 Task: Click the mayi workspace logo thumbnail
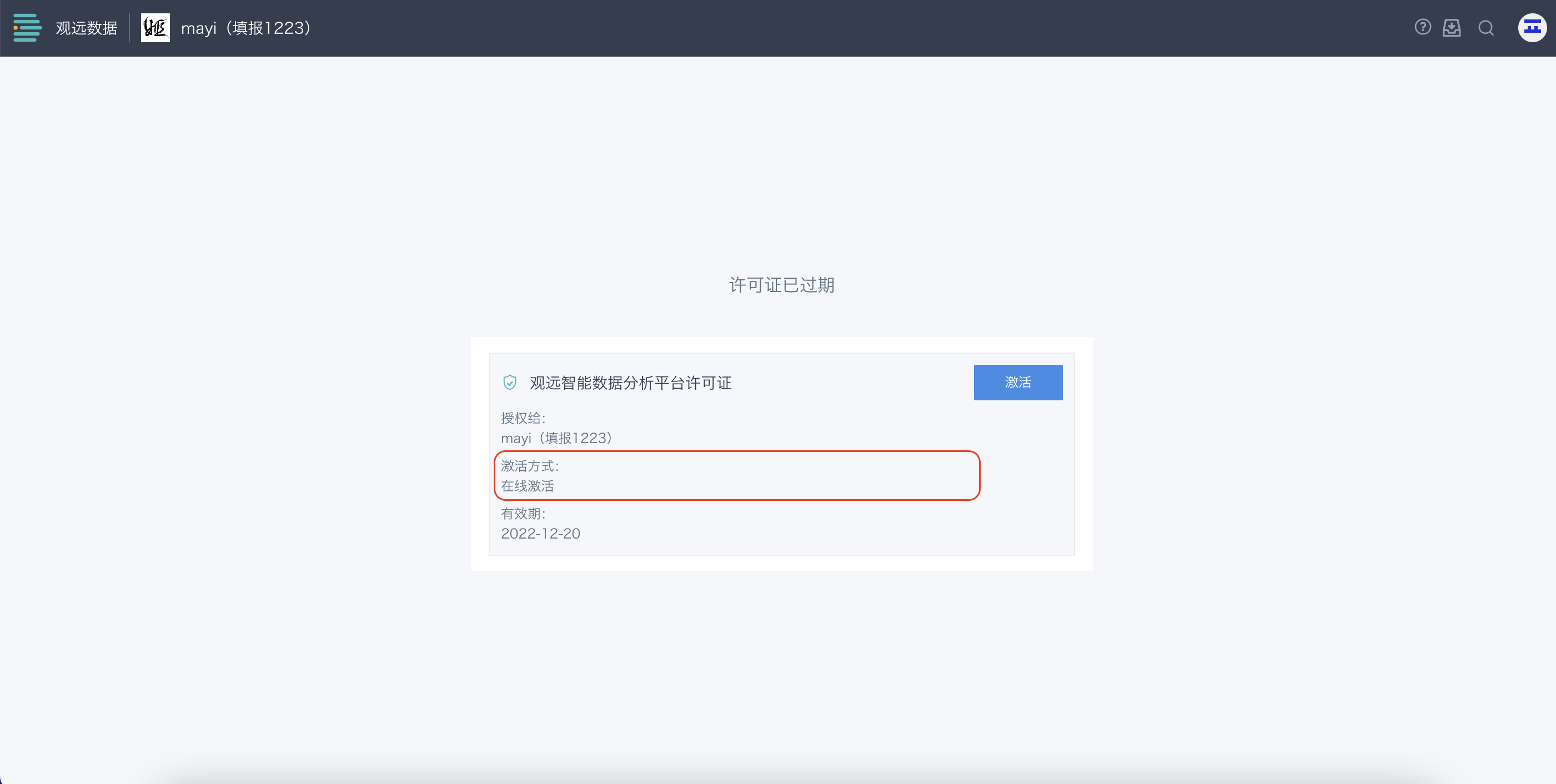point(155,28)
